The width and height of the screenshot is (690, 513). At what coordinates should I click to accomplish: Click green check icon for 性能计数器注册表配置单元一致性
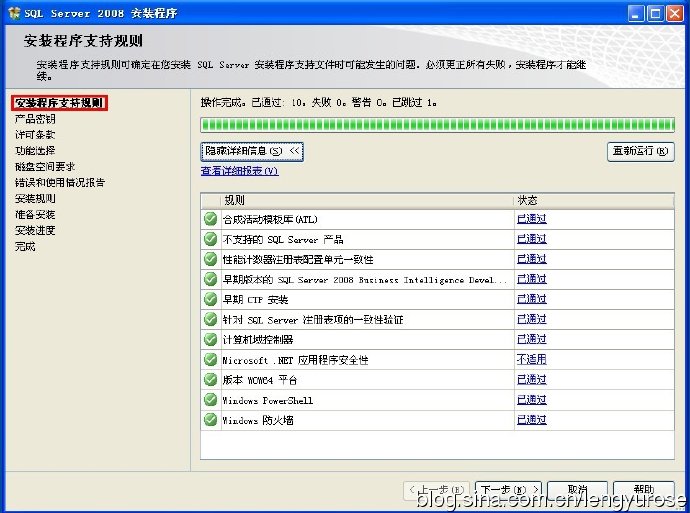211,259
